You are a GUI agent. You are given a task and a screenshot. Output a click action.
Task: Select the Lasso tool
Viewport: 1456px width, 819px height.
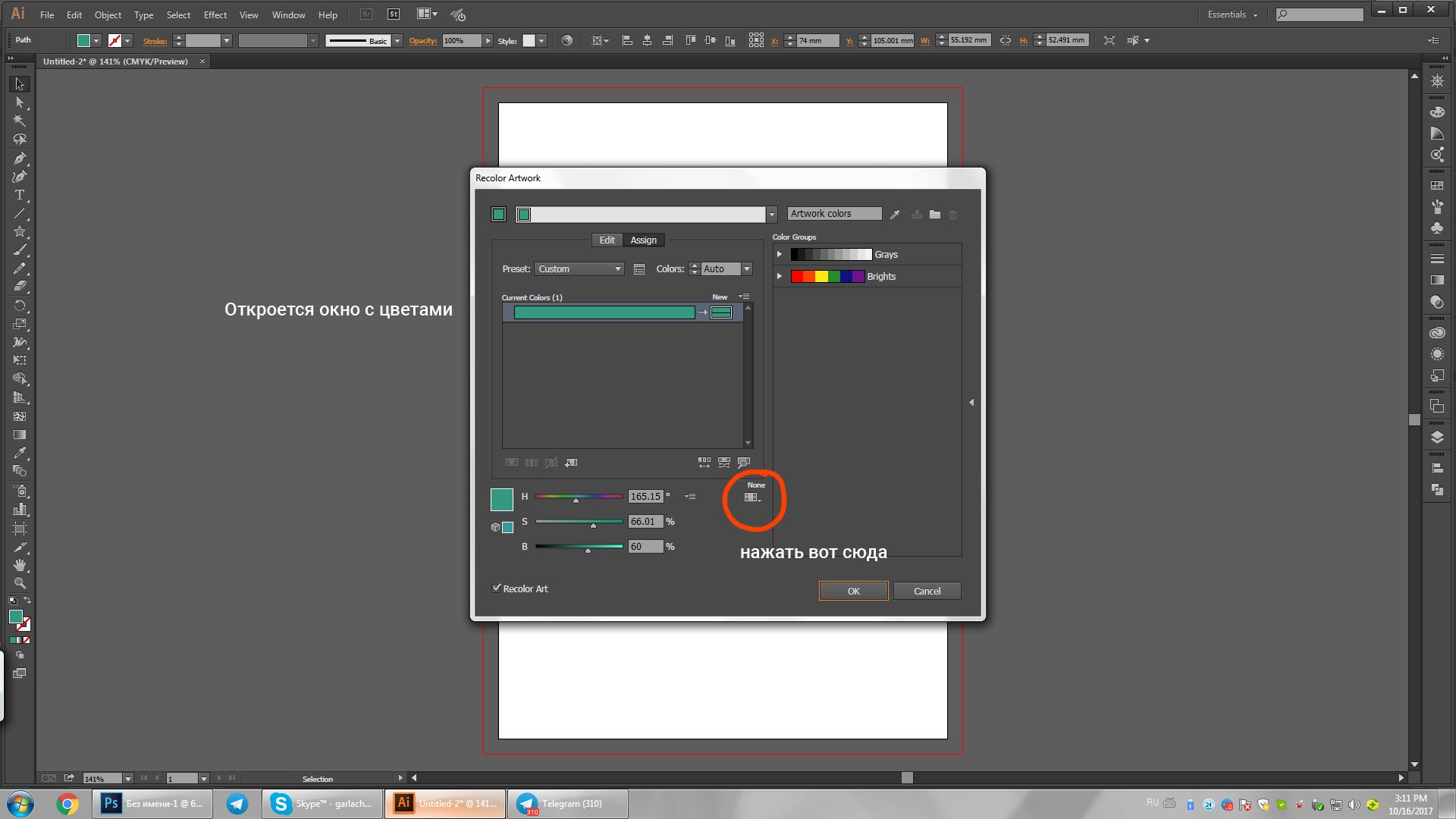(x=20, y=140)
